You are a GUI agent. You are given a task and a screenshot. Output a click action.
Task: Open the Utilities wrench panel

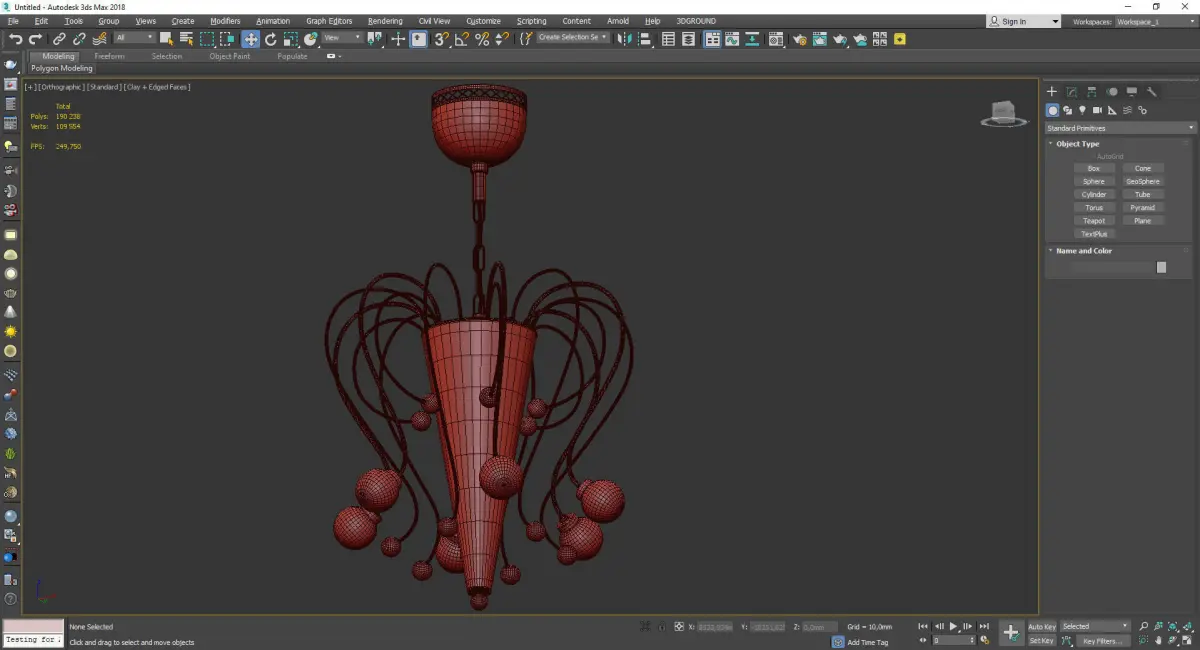1152,92
